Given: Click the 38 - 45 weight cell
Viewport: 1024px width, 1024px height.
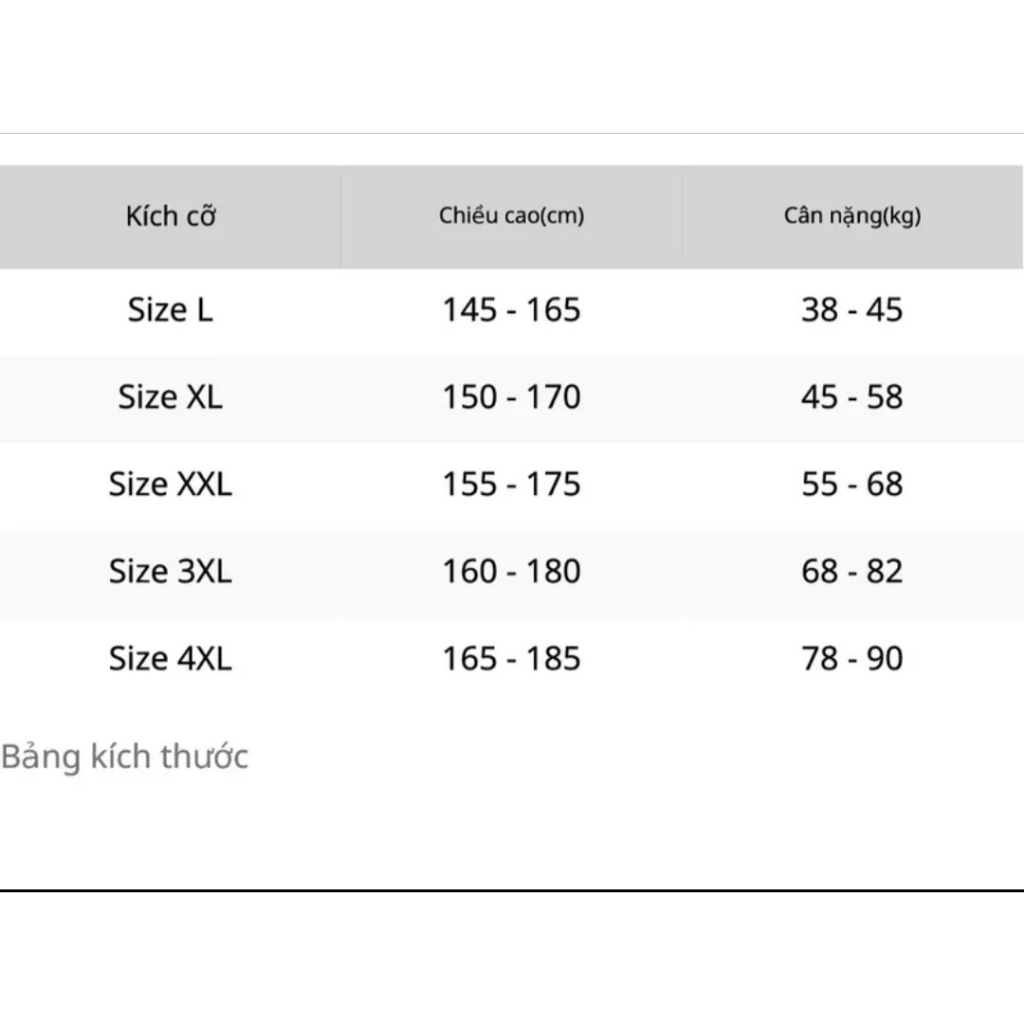Looking at the screenshot, I should click(852, 310).
